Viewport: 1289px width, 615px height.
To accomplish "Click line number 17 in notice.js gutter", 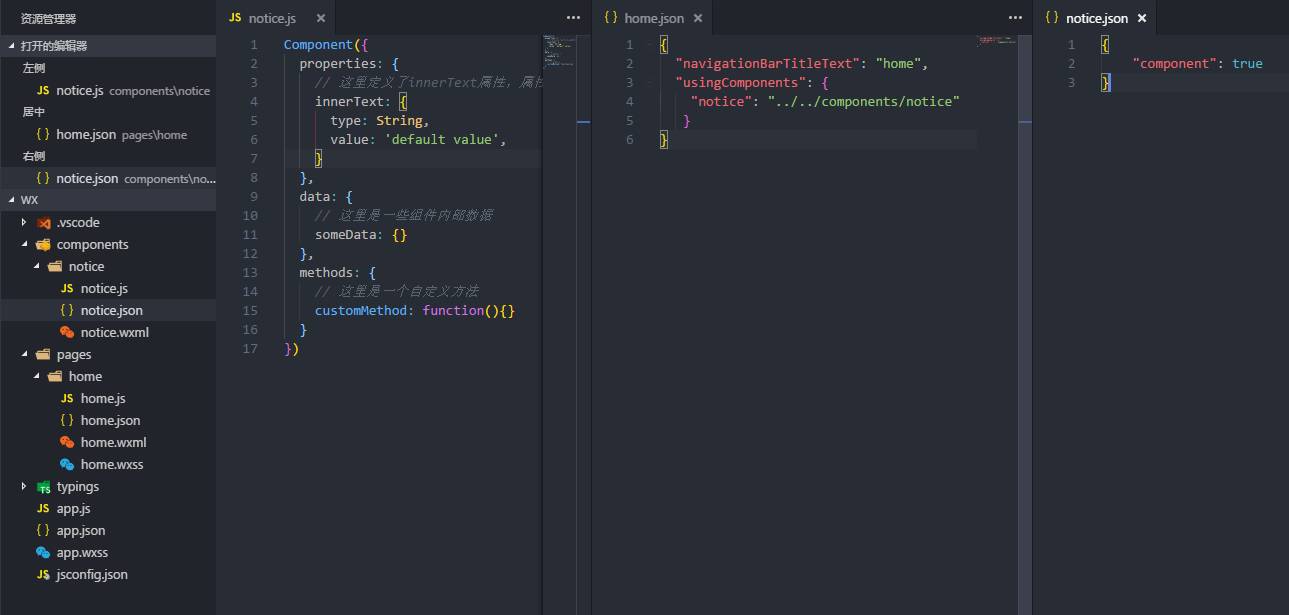I will point(250,349).
